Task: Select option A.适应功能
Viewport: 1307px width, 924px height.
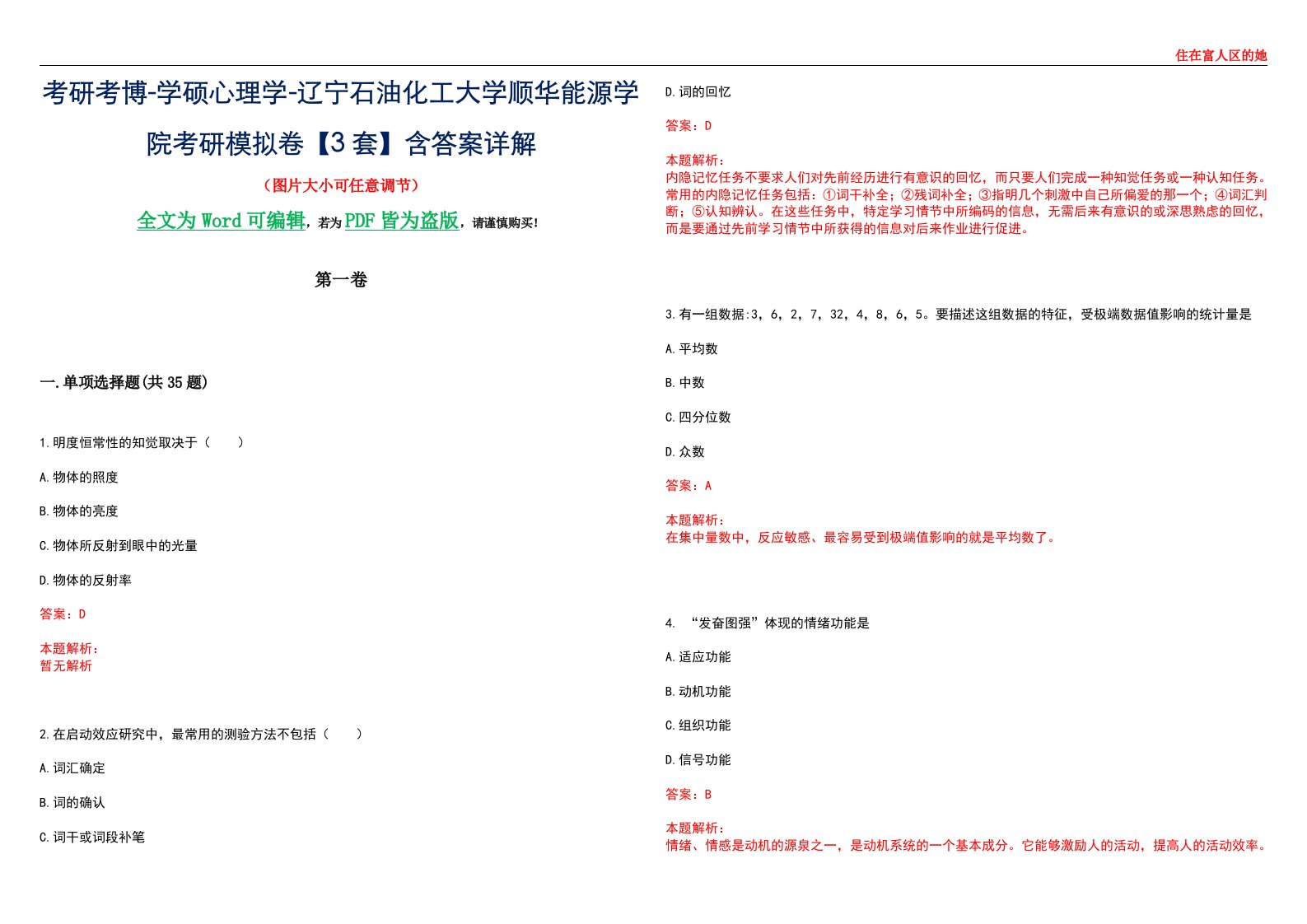Action: click(698, 657)
